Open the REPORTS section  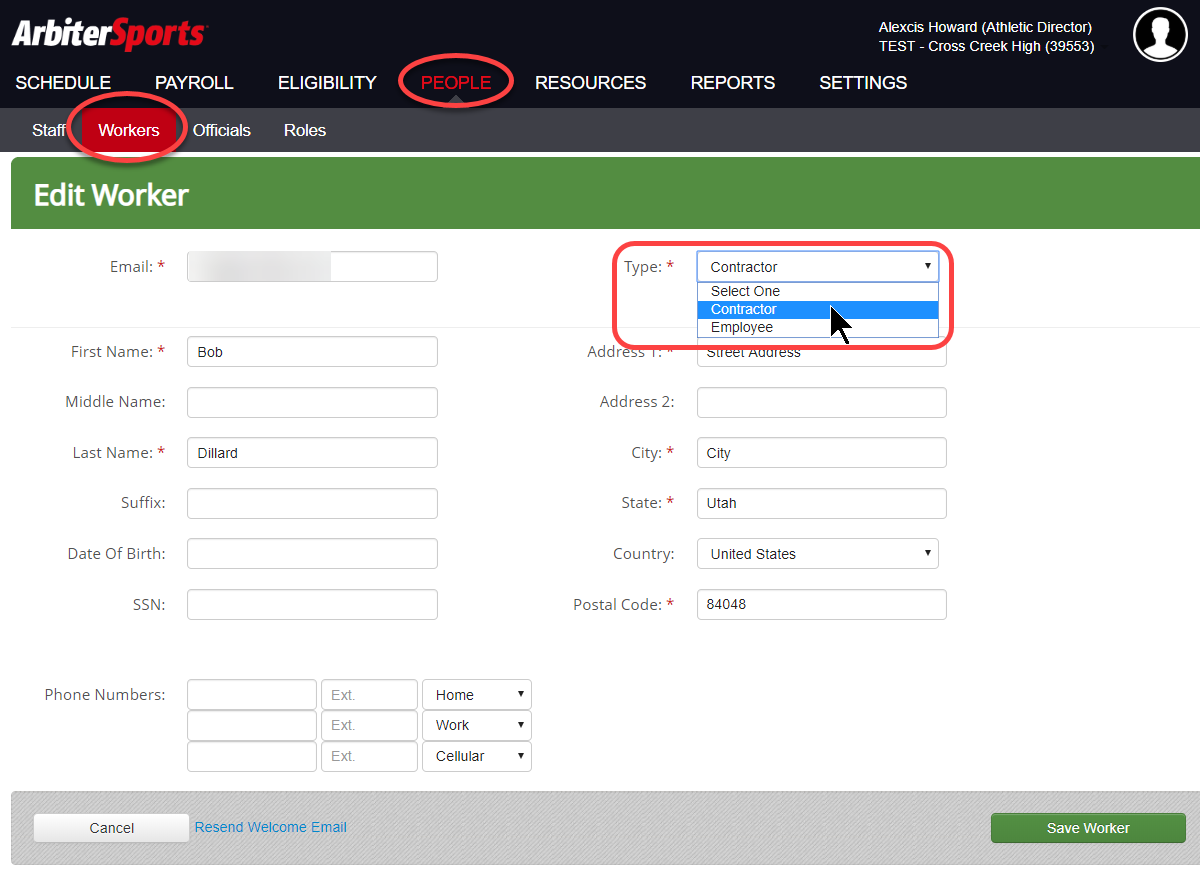732,83
